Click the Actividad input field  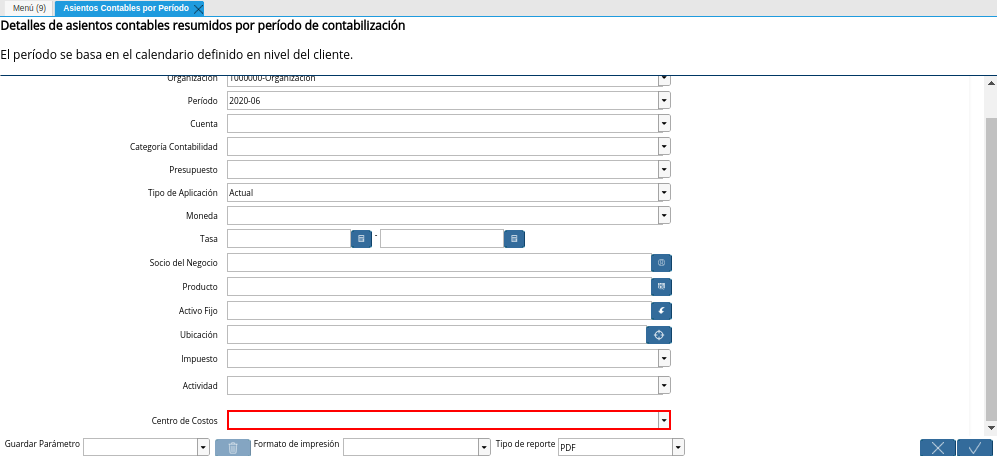click(443, 385)
